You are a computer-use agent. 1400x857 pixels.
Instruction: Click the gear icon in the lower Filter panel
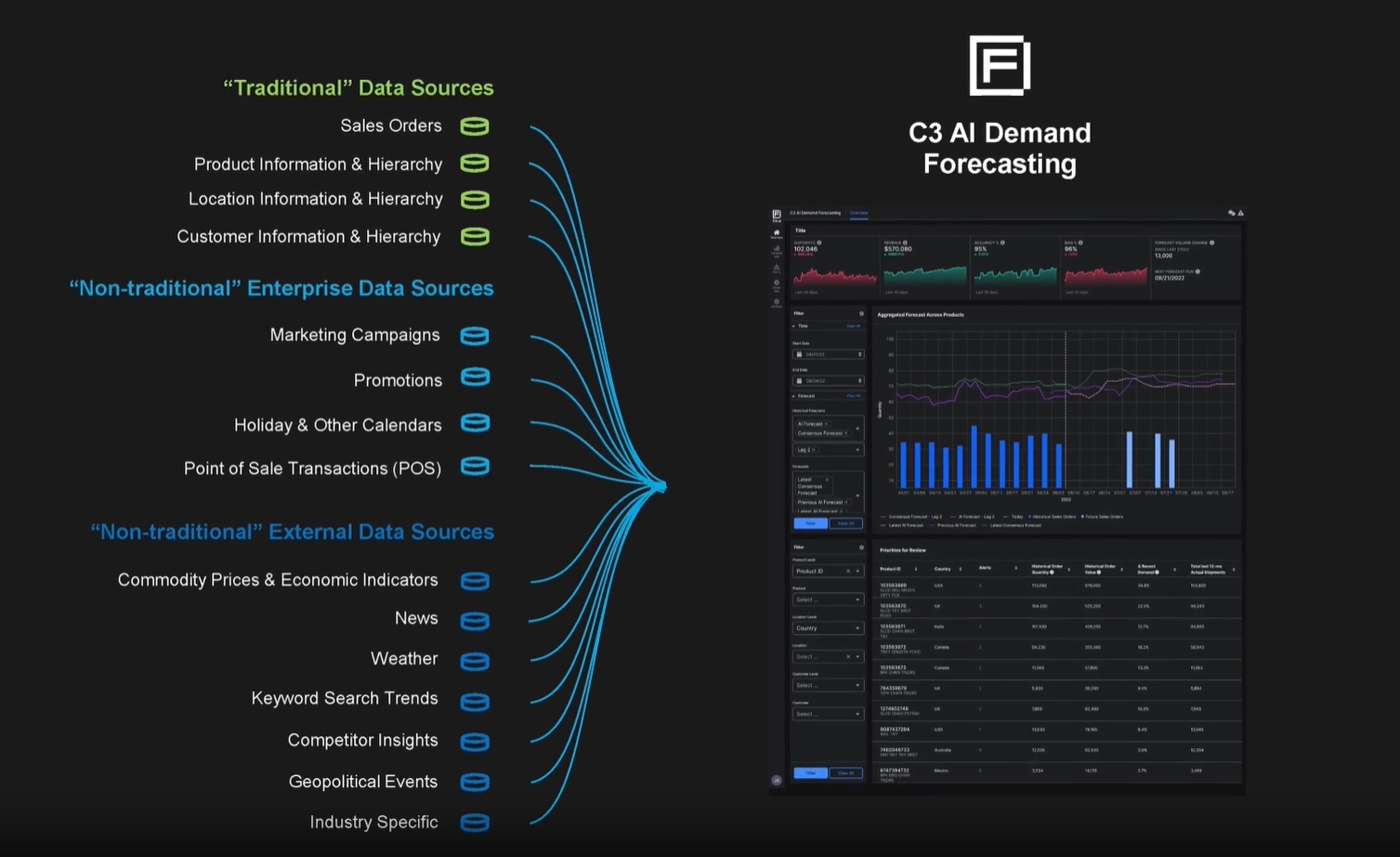[x=861, y=547]
